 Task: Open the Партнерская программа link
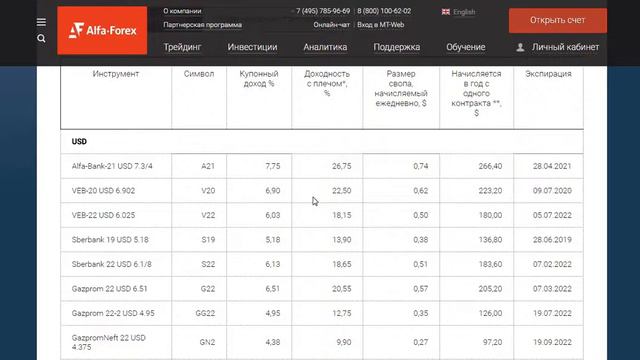(x=202, y=24)
